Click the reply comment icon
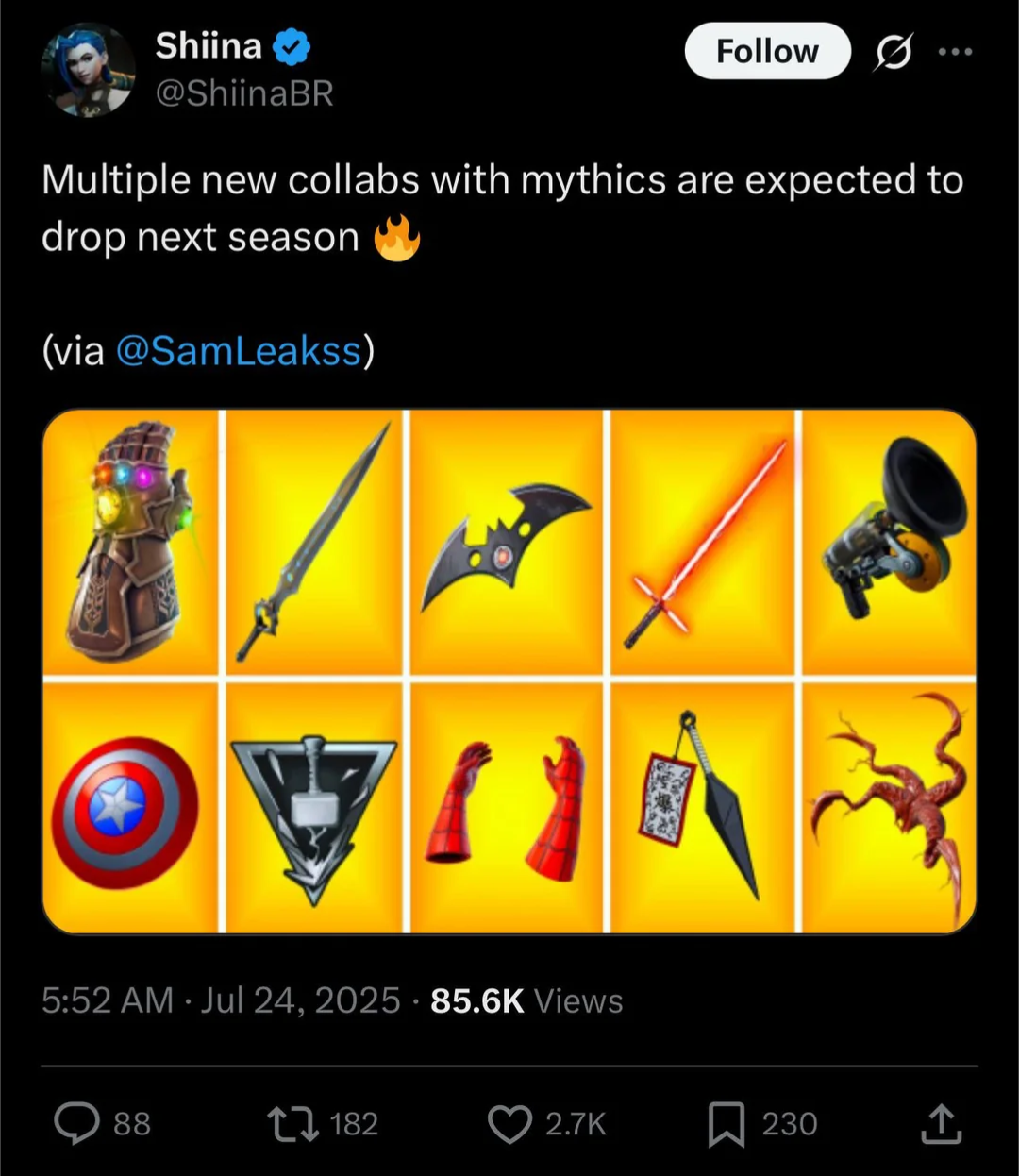The height and width of the screenshot is (1176, 1019). pyautogui.click(x=77, y=1123)
